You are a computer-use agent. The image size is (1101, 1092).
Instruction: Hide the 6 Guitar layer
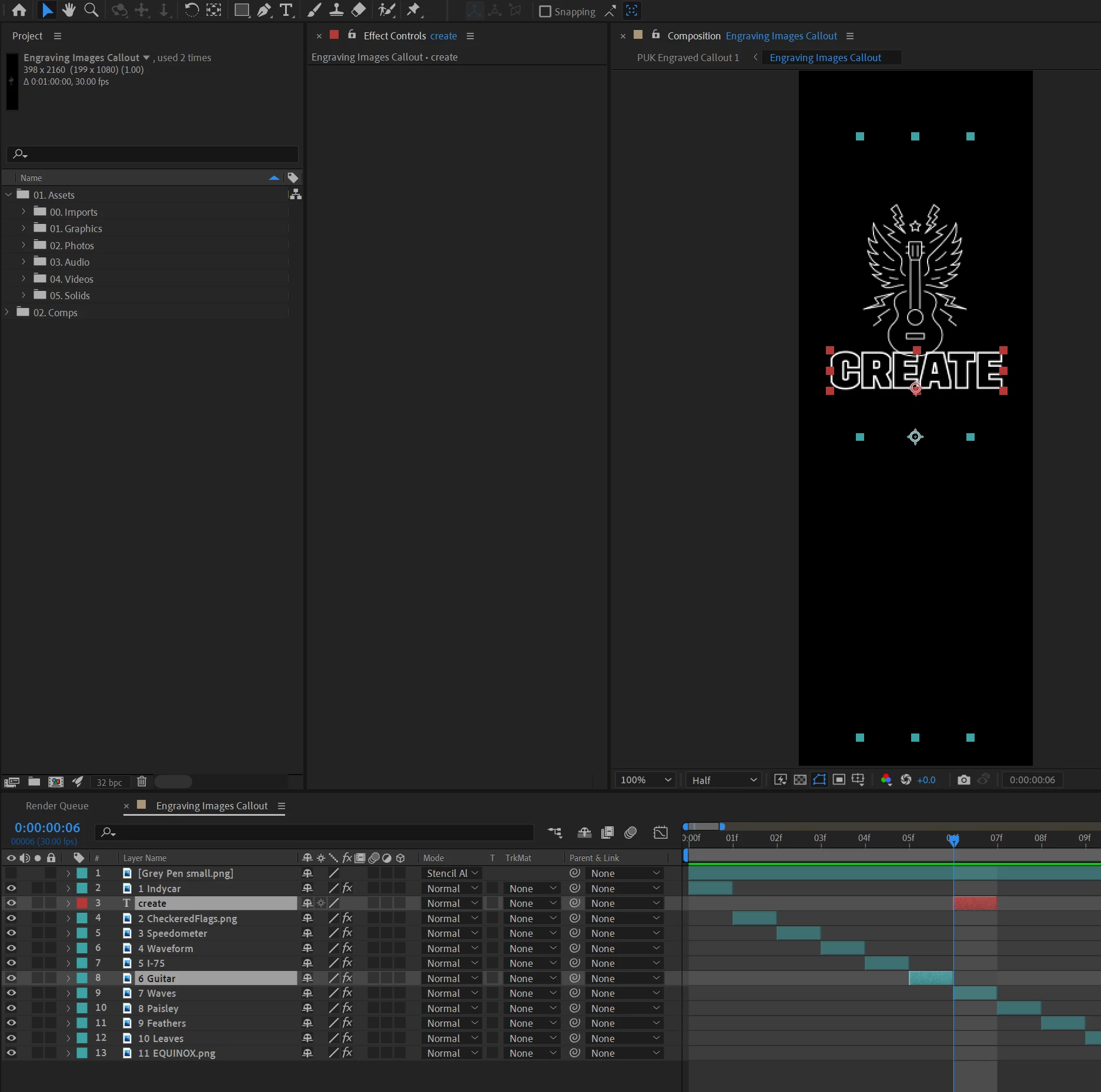pyautogui.click(x=11, y=978)
